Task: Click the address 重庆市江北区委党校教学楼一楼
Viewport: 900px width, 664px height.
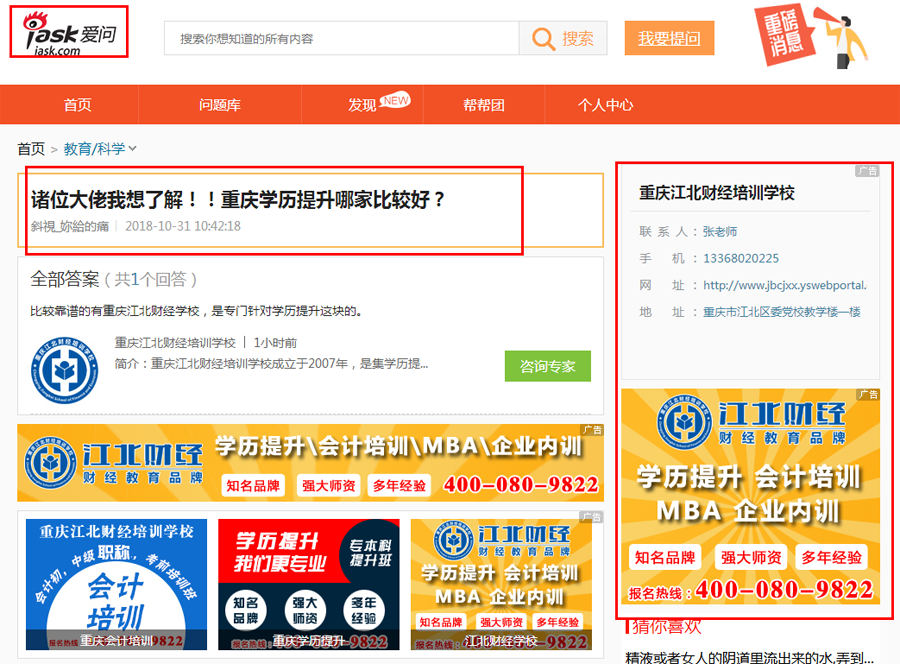Action: (782, 312)
